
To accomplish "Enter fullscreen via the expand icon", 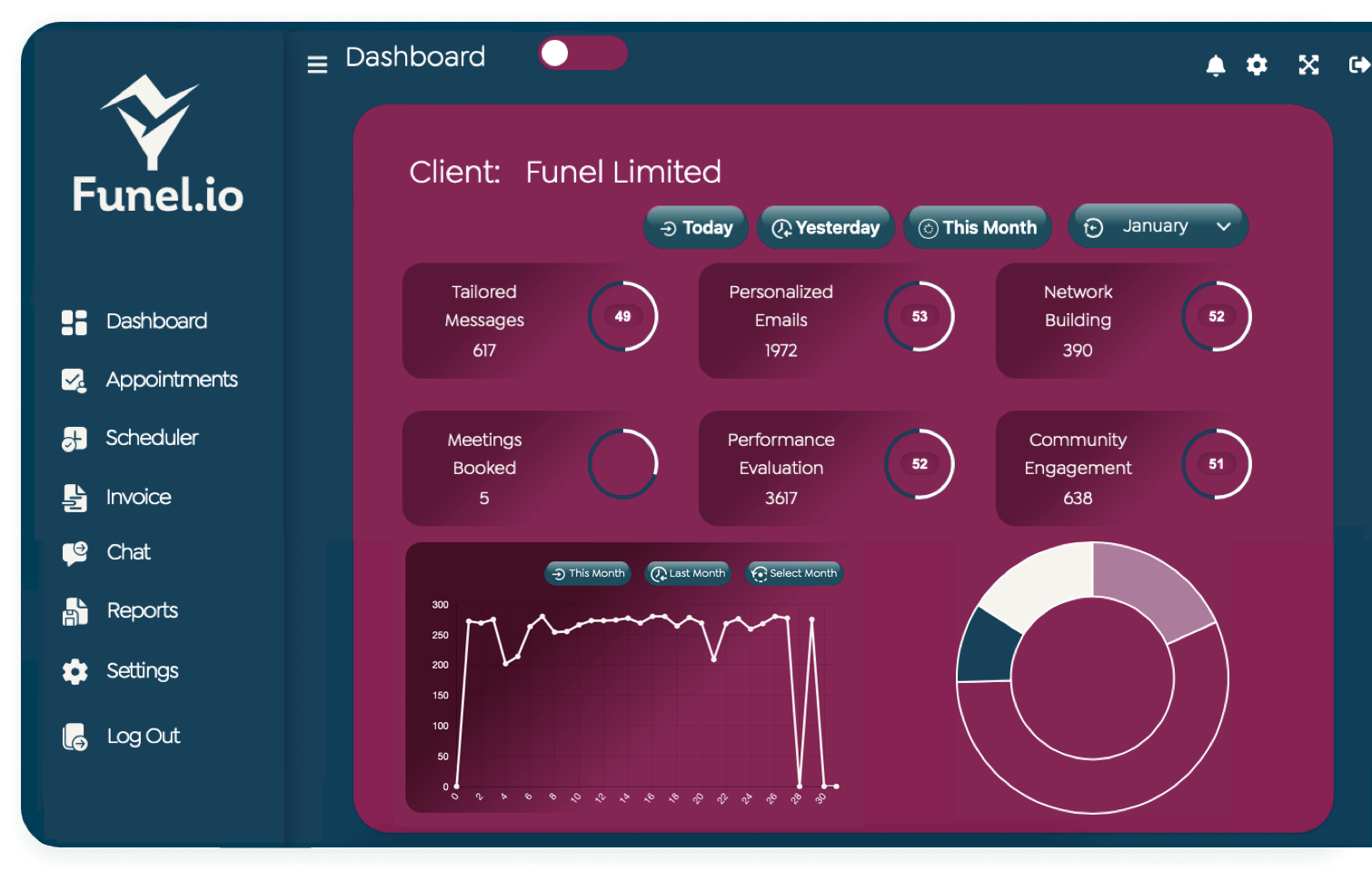I will pyautogui.click(x=1308, y=64).
